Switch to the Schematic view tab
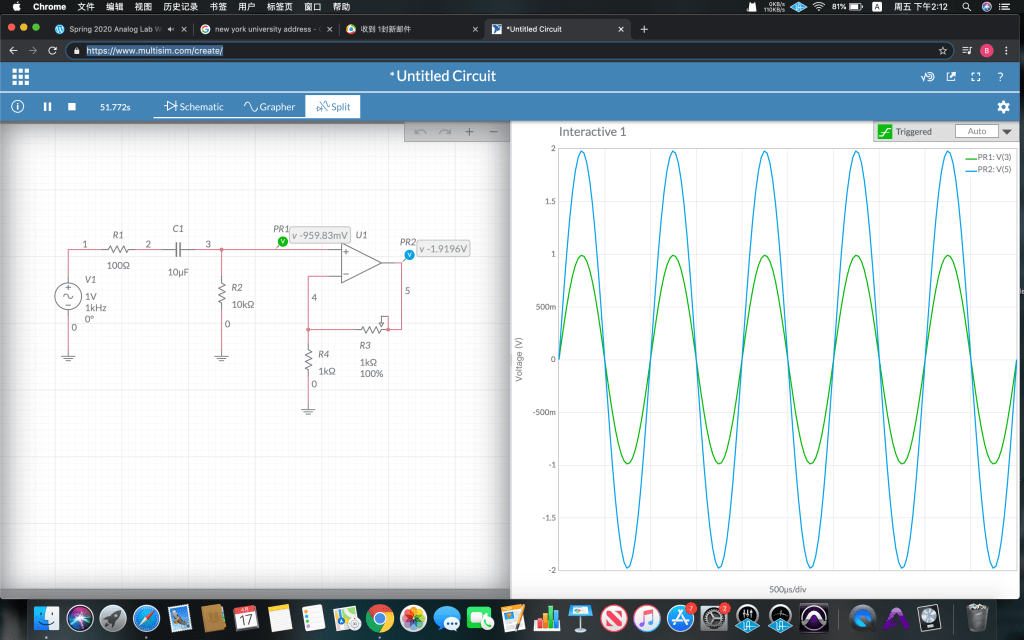 194,107
